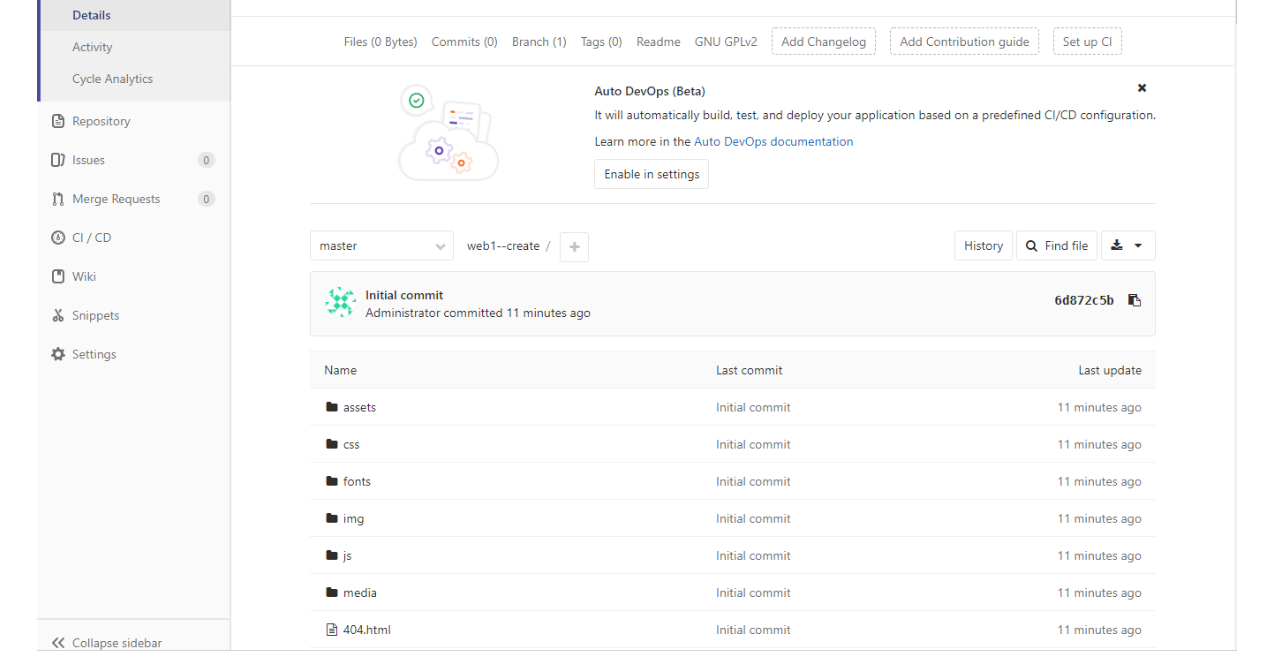Open the 404.html file
The image size is (1274, 654).
tap(366, 630)
